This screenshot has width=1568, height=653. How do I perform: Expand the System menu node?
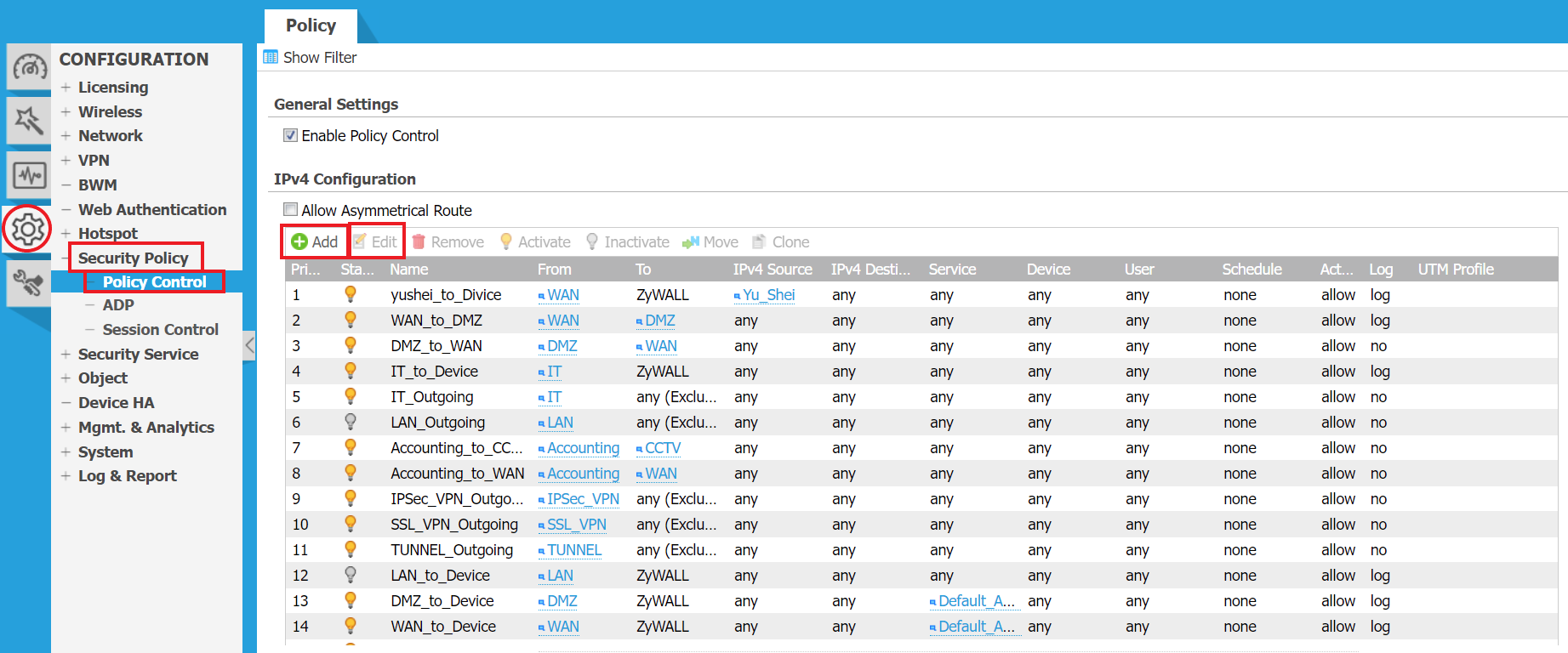[x=66, y=452]
